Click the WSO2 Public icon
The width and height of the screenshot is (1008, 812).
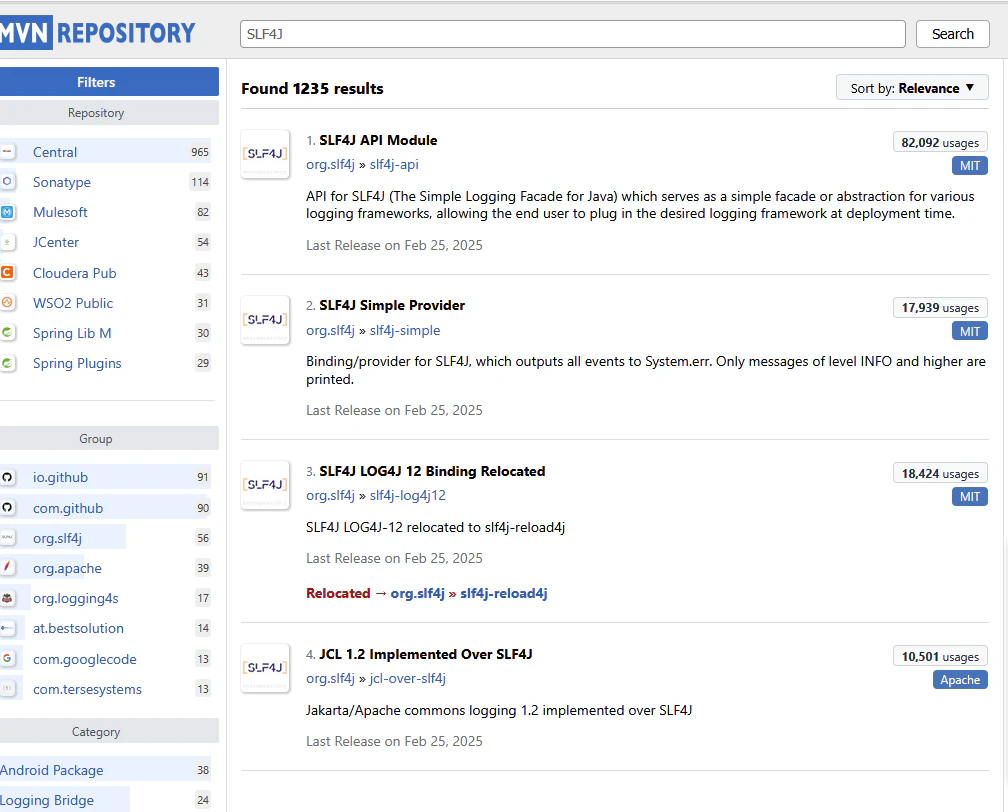pyautogui.click(x=7, y=302)
